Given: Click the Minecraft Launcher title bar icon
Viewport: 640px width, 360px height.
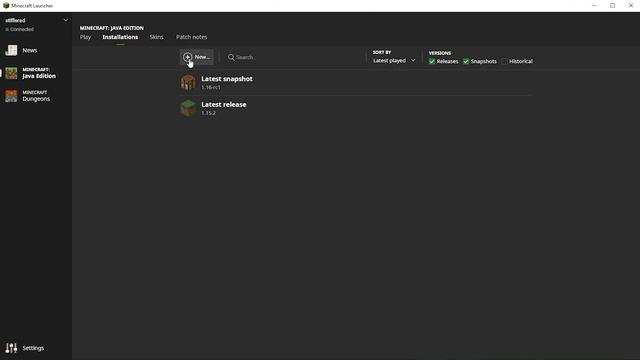Looking at the screenshot, I should (6, 6).
